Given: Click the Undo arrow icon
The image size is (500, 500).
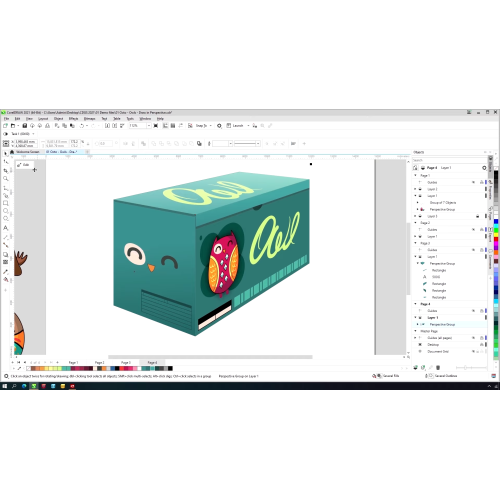Looking at the screenshot, I should (82, 126).
